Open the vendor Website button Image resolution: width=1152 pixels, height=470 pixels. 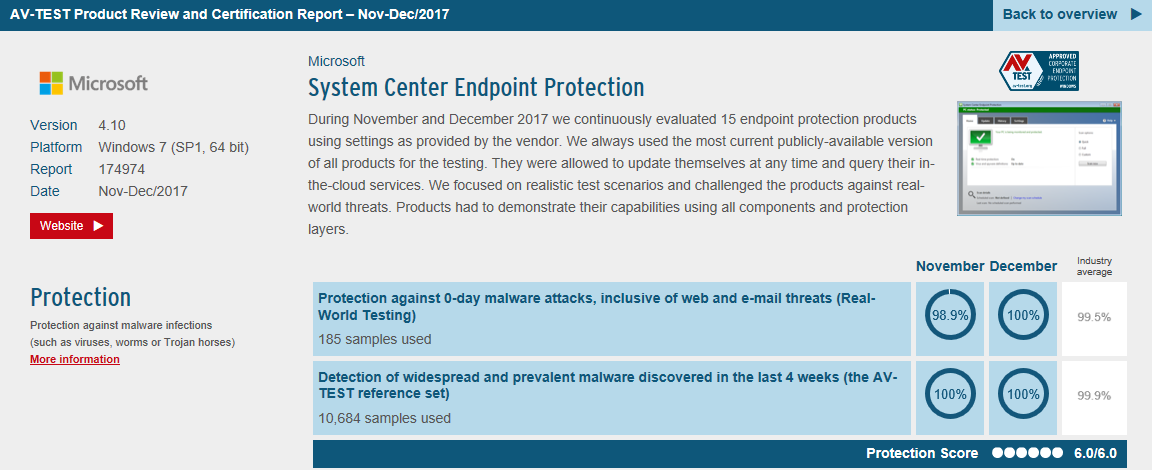tap(71, 226)
